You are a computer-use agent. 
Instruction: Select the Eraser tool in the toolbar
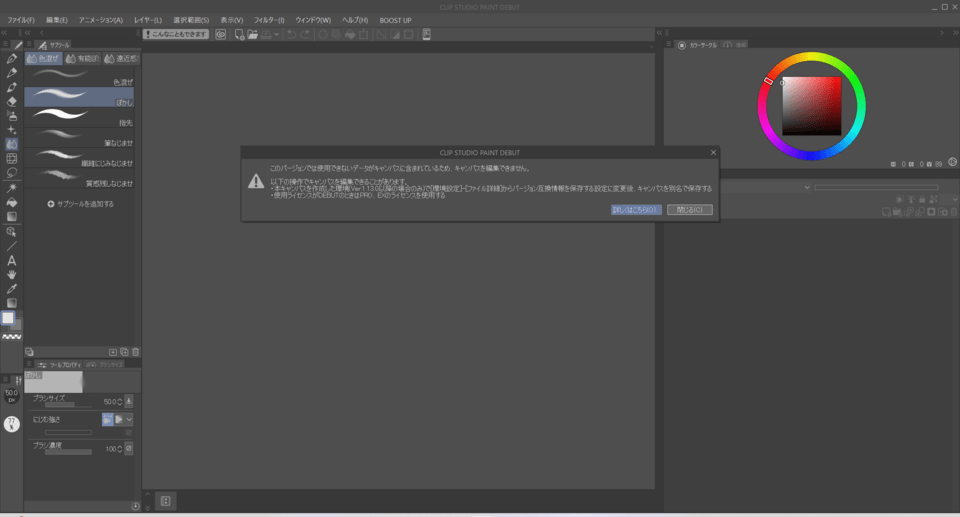(12, 101)
